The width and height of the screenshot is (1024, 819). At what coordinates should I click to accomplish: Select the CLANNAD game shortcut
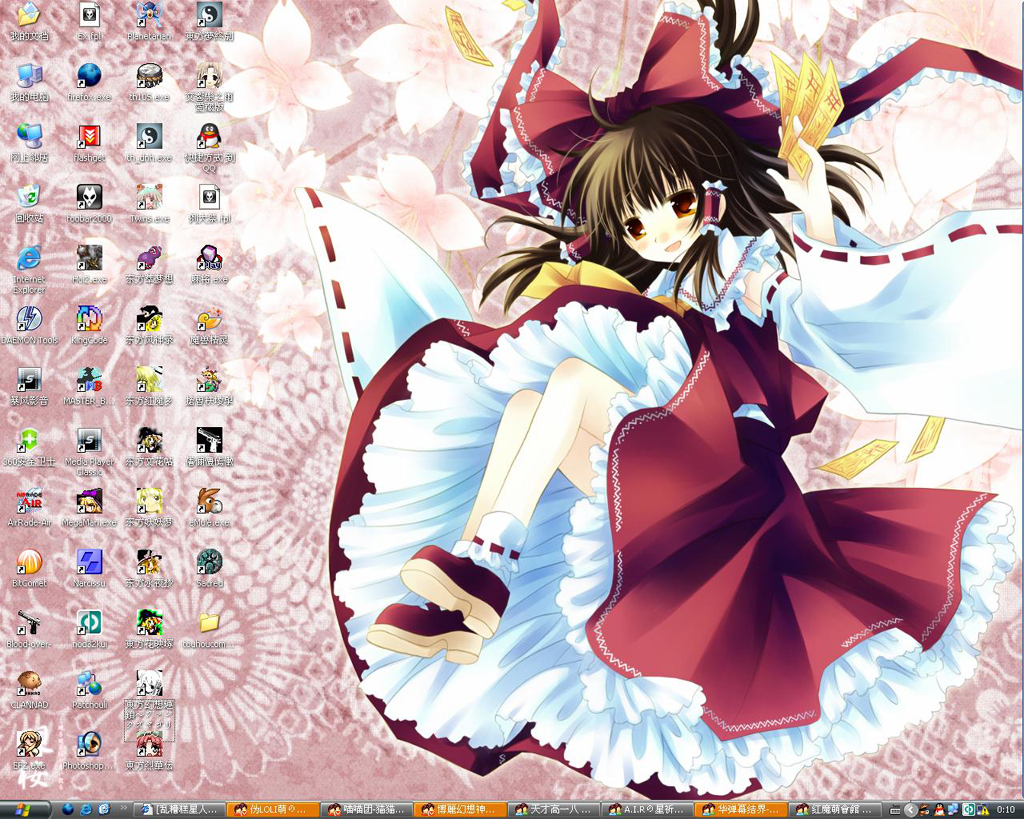[x=29, y=690]
